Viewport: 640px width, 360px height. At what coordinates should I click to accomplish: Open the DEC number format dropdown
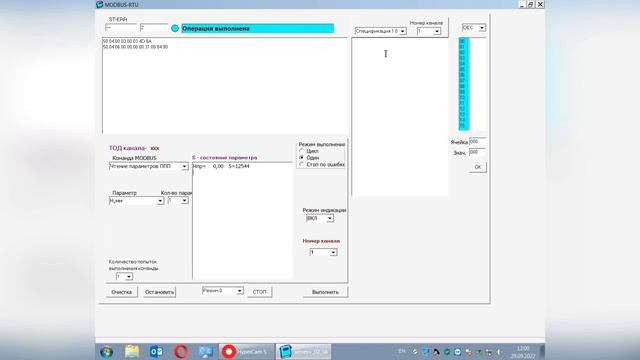(x=482, y=28)
